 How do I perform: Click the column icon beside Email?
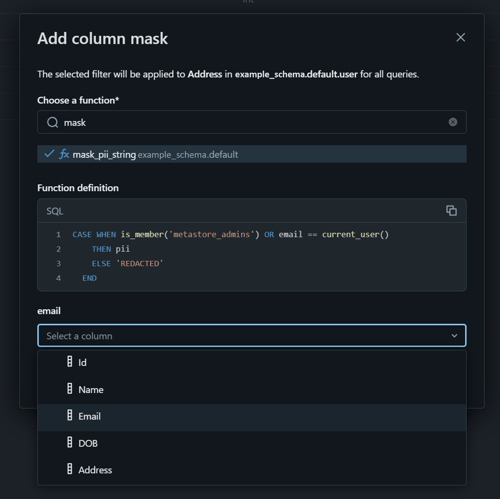coord(70,415)
